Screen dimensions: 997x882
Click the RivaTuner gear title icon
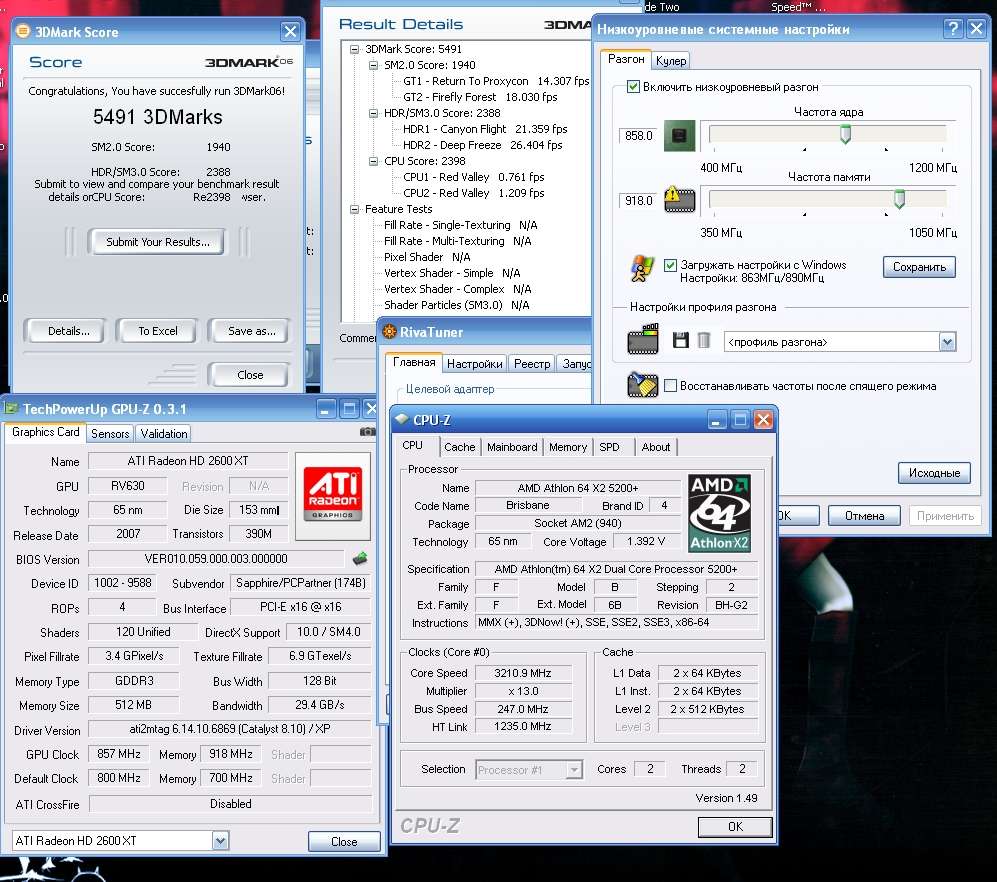coord(389,331)
